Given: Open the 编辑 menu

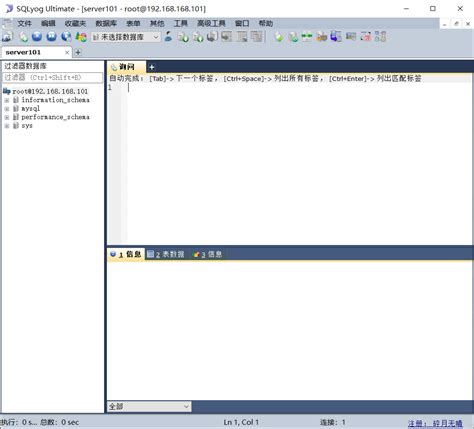Looking at the screenshot, I should (48, 23).
